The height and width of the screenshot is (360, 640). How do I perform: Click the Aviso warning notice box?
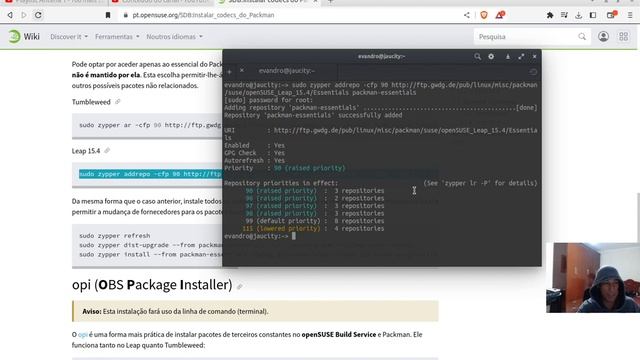pos(255,311)
